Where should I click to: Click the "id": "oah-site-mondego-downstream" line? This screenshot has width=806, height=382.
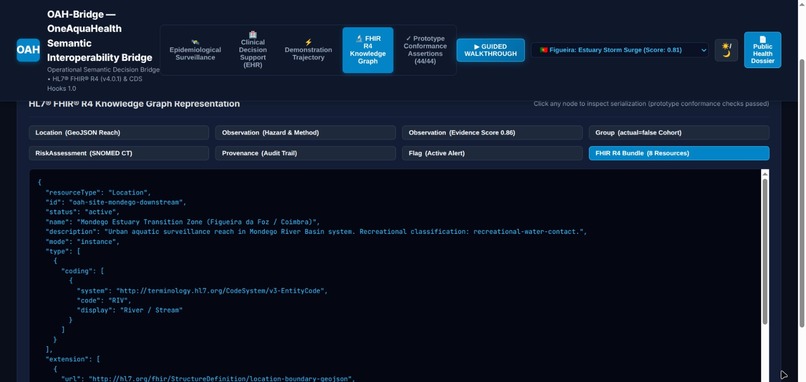116,203
